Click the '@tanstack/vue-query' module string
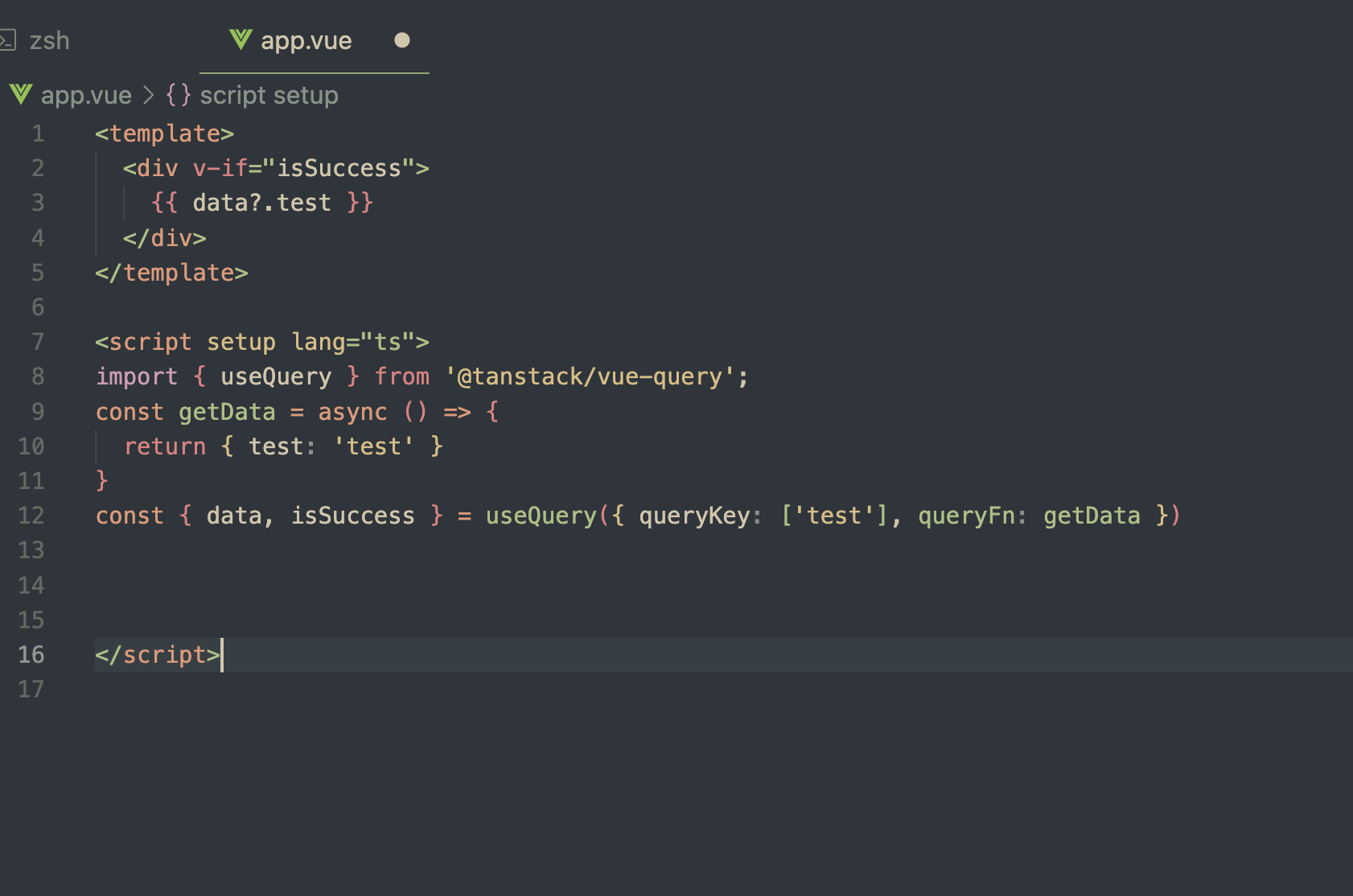This screenshot has height=896, width=1353. click(590, 376)
